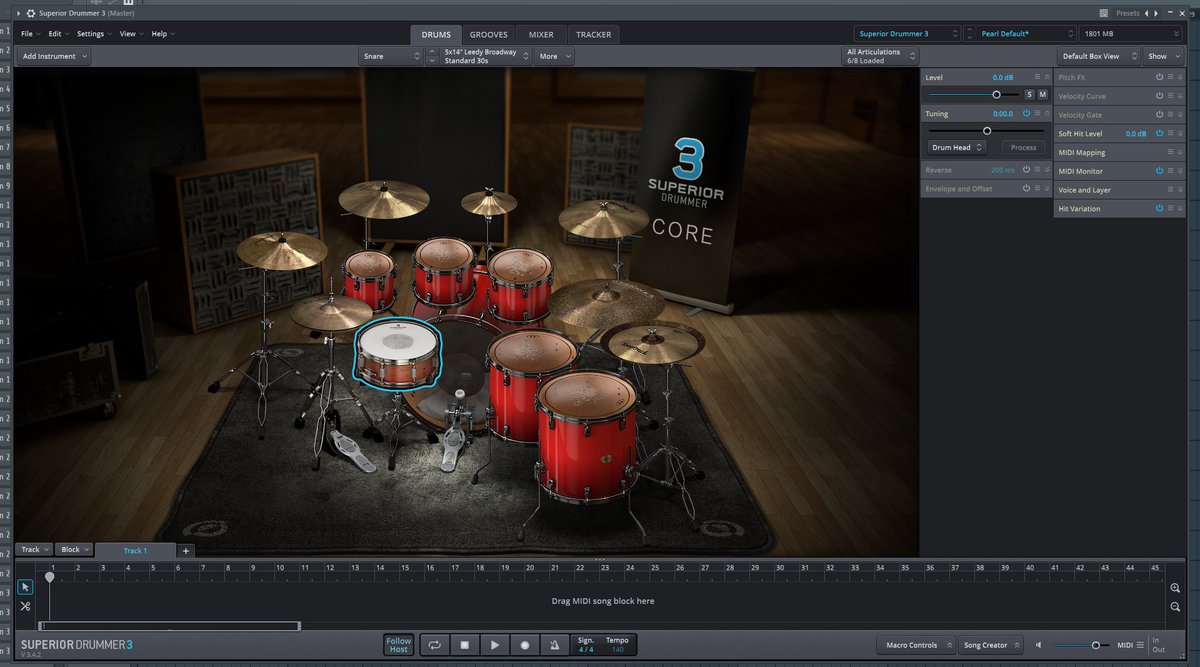Open the MIDI Mapping menu icon
The image size is (1200, 667).
pyautogui.click(x=1171, y=152)
